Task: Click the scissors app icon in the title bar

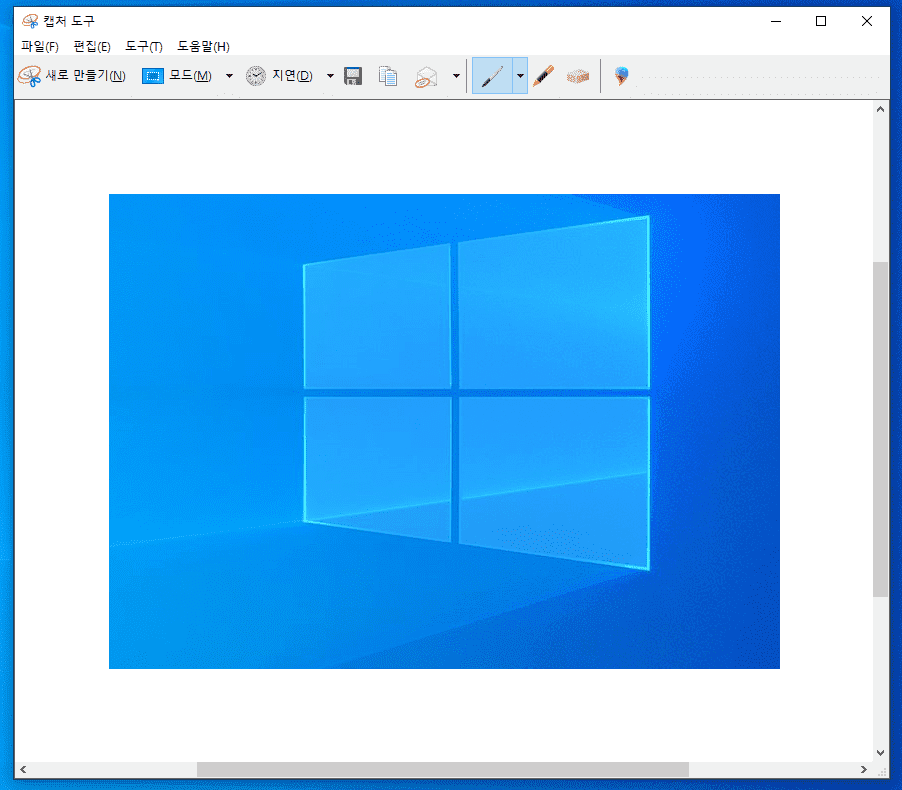Action: coord(30,21)
